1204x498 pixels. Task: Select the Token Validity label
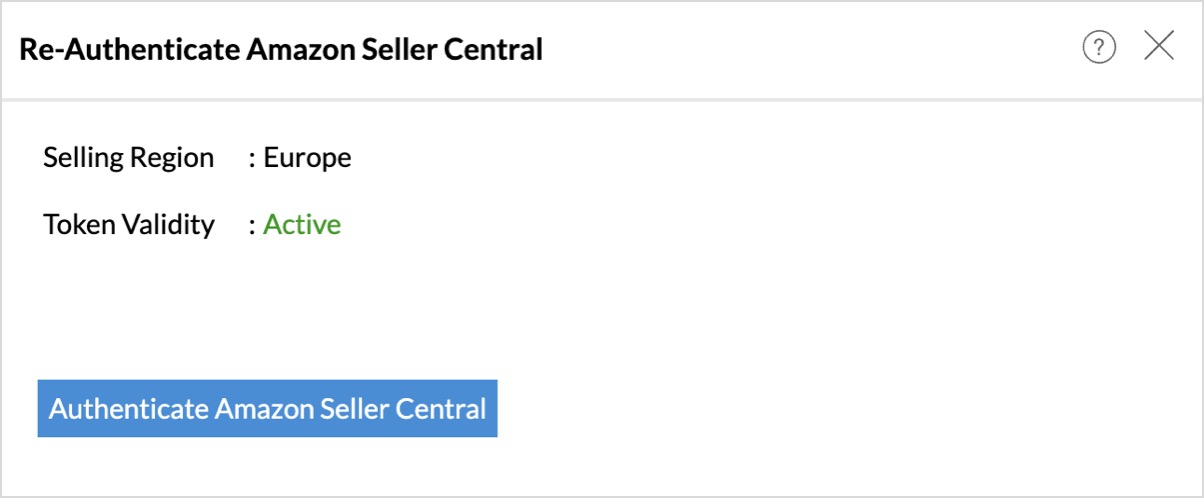(129, 225)
